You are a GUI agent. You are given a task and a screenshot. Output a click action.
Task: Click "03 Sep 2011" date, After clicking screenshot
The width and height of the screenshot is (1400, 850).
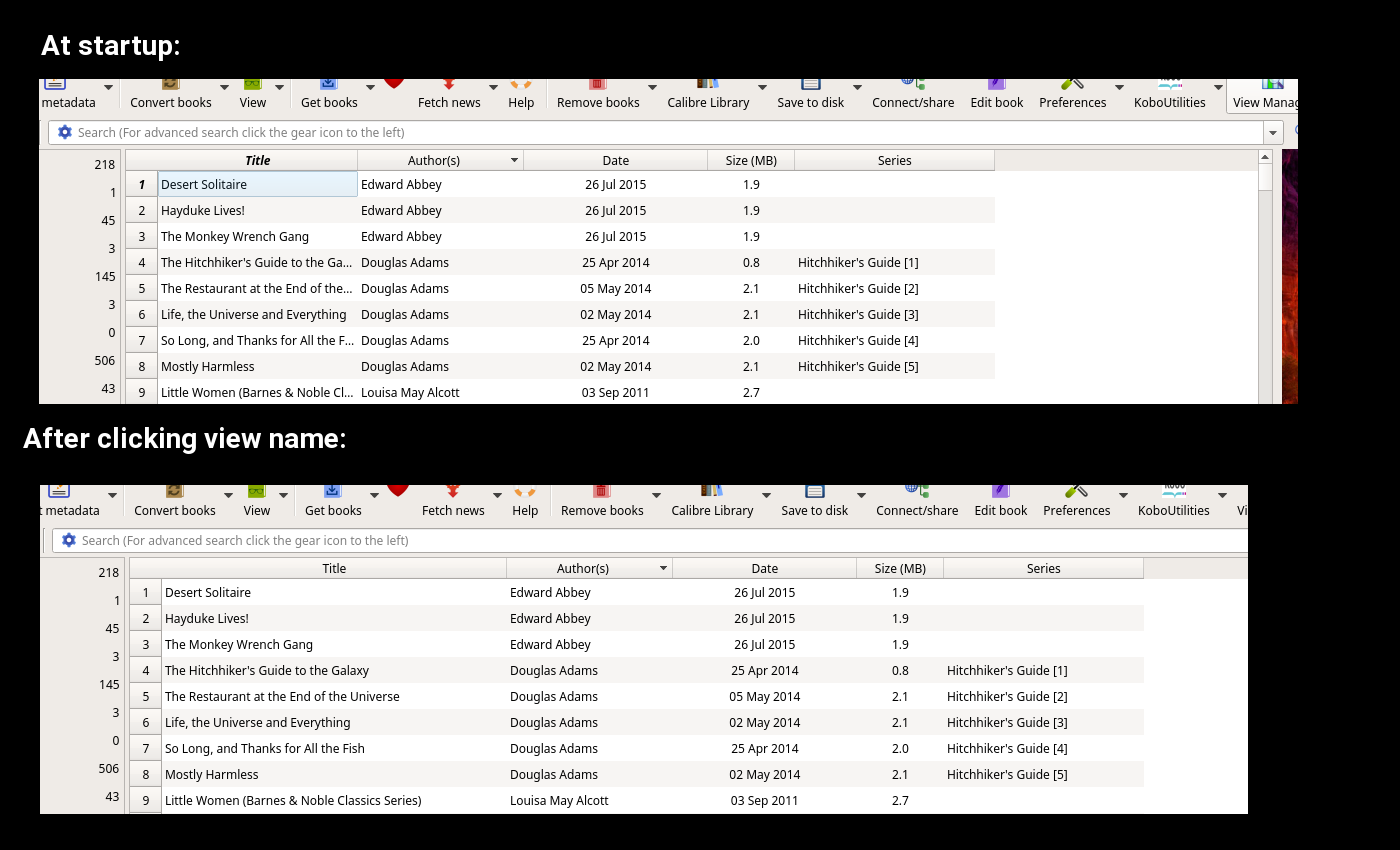[765, 800]
